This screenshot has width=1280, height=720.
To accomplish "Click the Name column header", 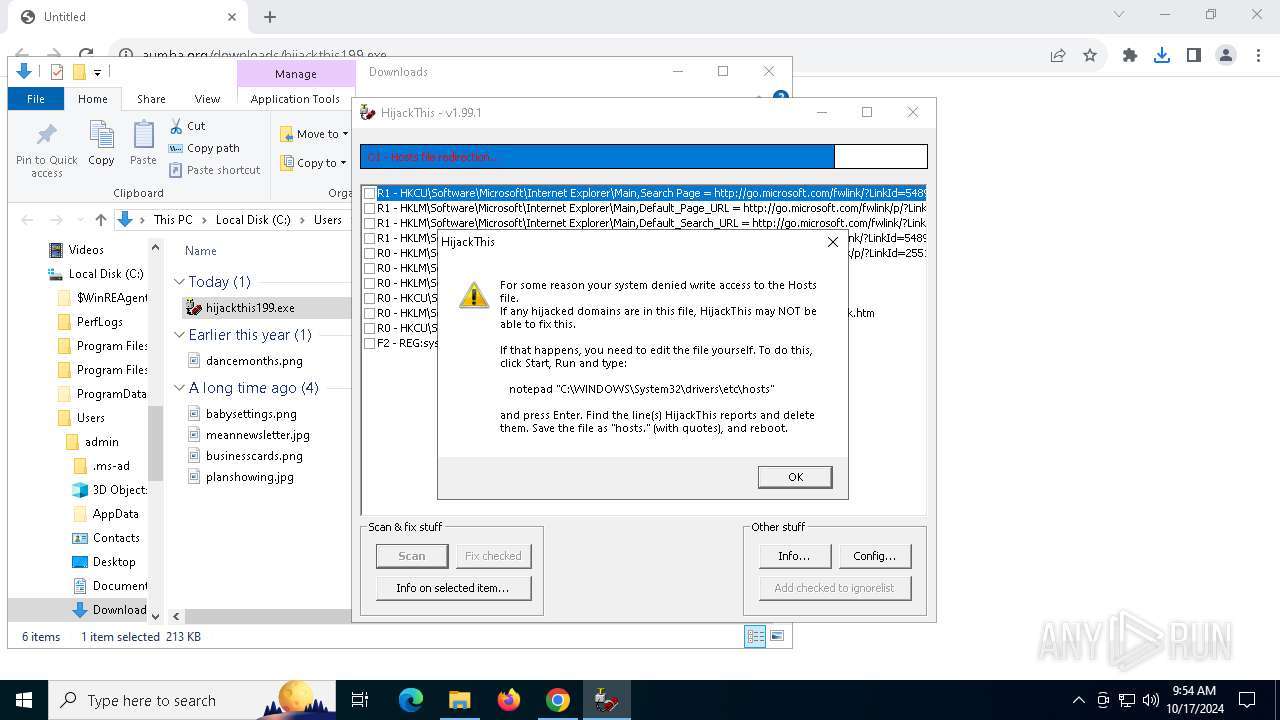I will click(x=201, y=251).
